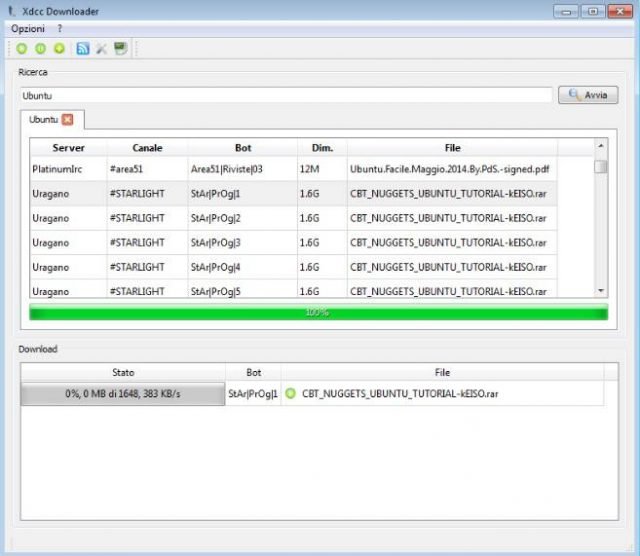640x556 pixels.
Task: Minimize the Xdcc Downloader window
Action: tap(566, 11)
